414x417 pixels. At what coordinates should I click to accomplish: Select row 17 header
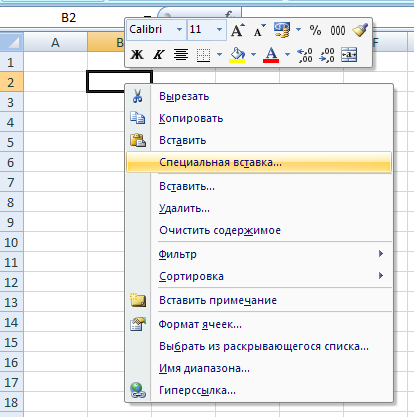(x=11, y=382)
